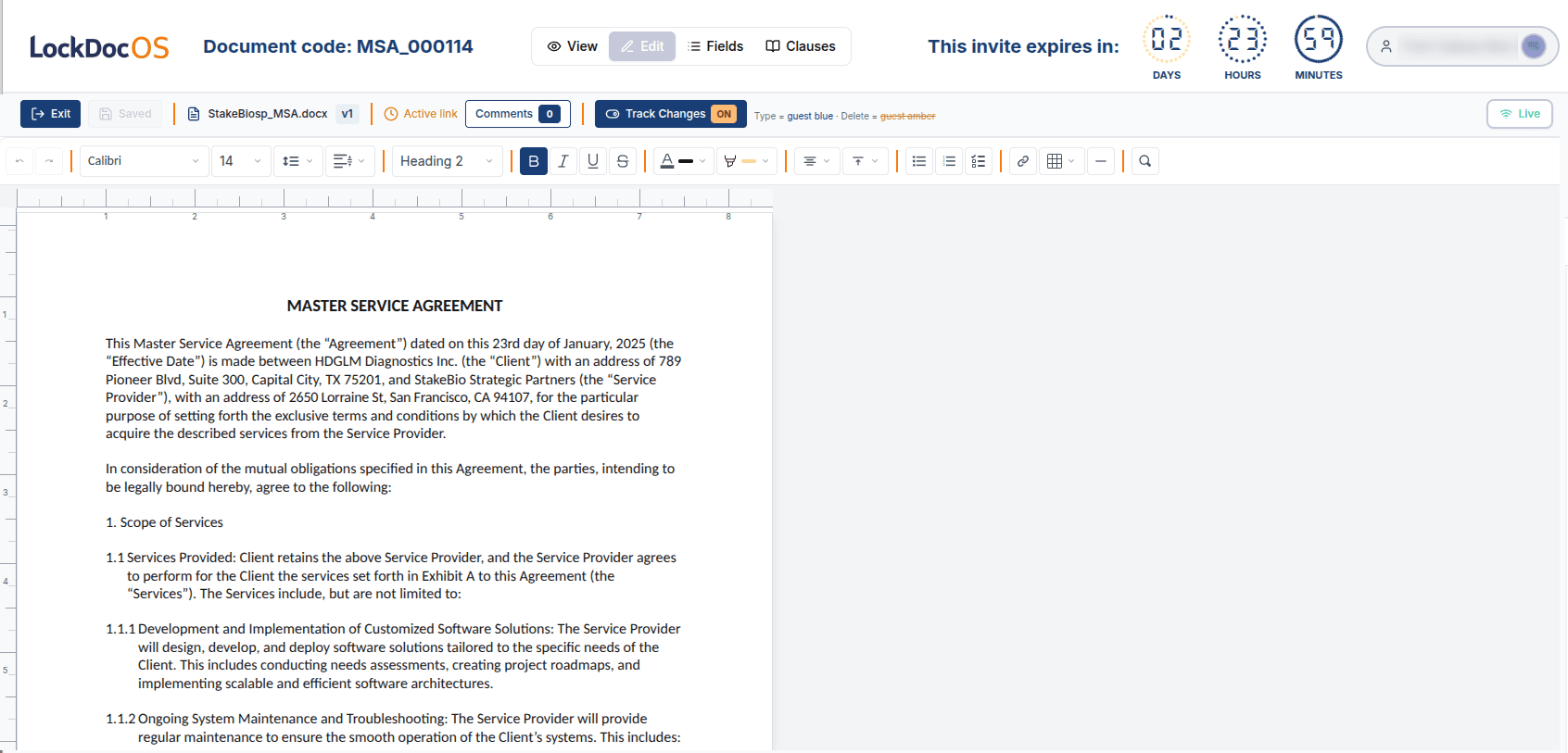Screen dimensions: 1568x753
Task: Open the text color picker
Action: (683, 161)
